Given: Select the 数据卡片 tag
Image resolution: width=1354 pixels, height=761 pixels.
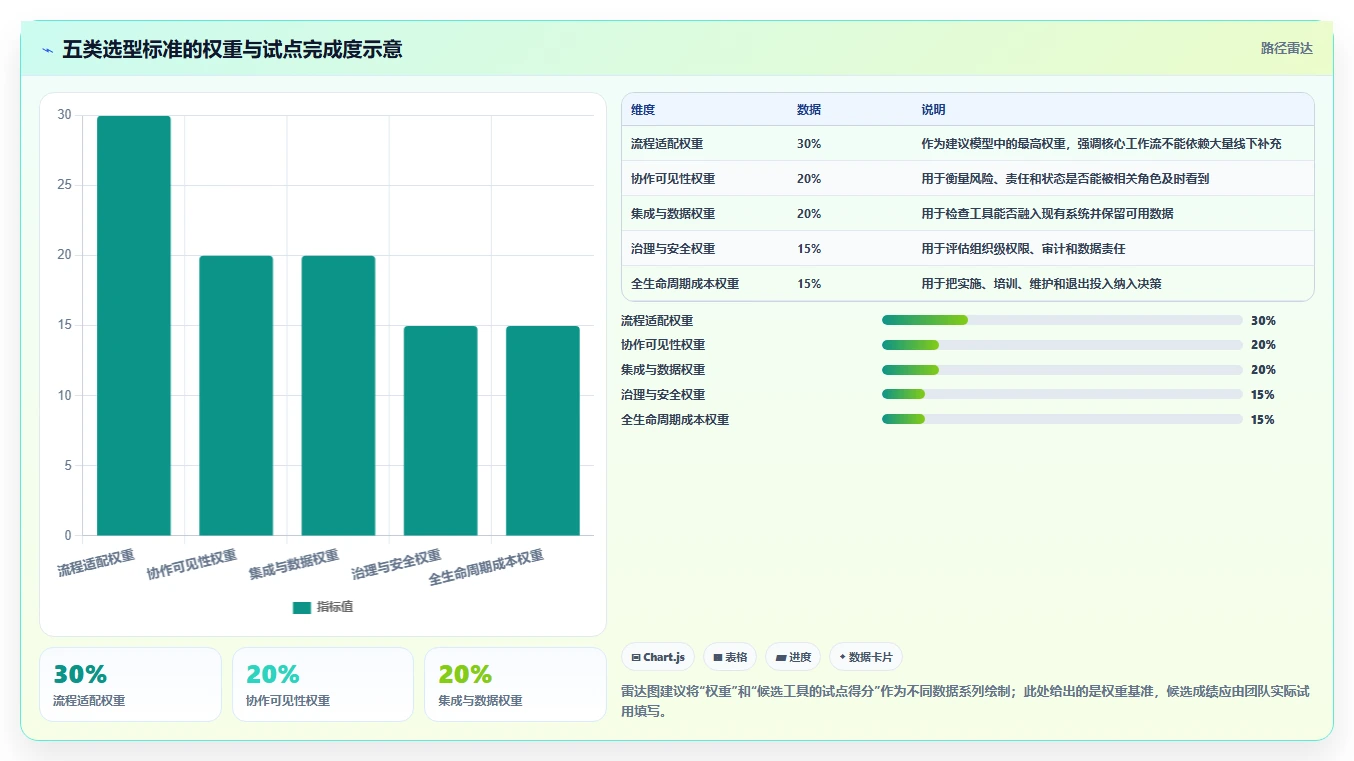Looking at the screenshot, I should [866, 657].
